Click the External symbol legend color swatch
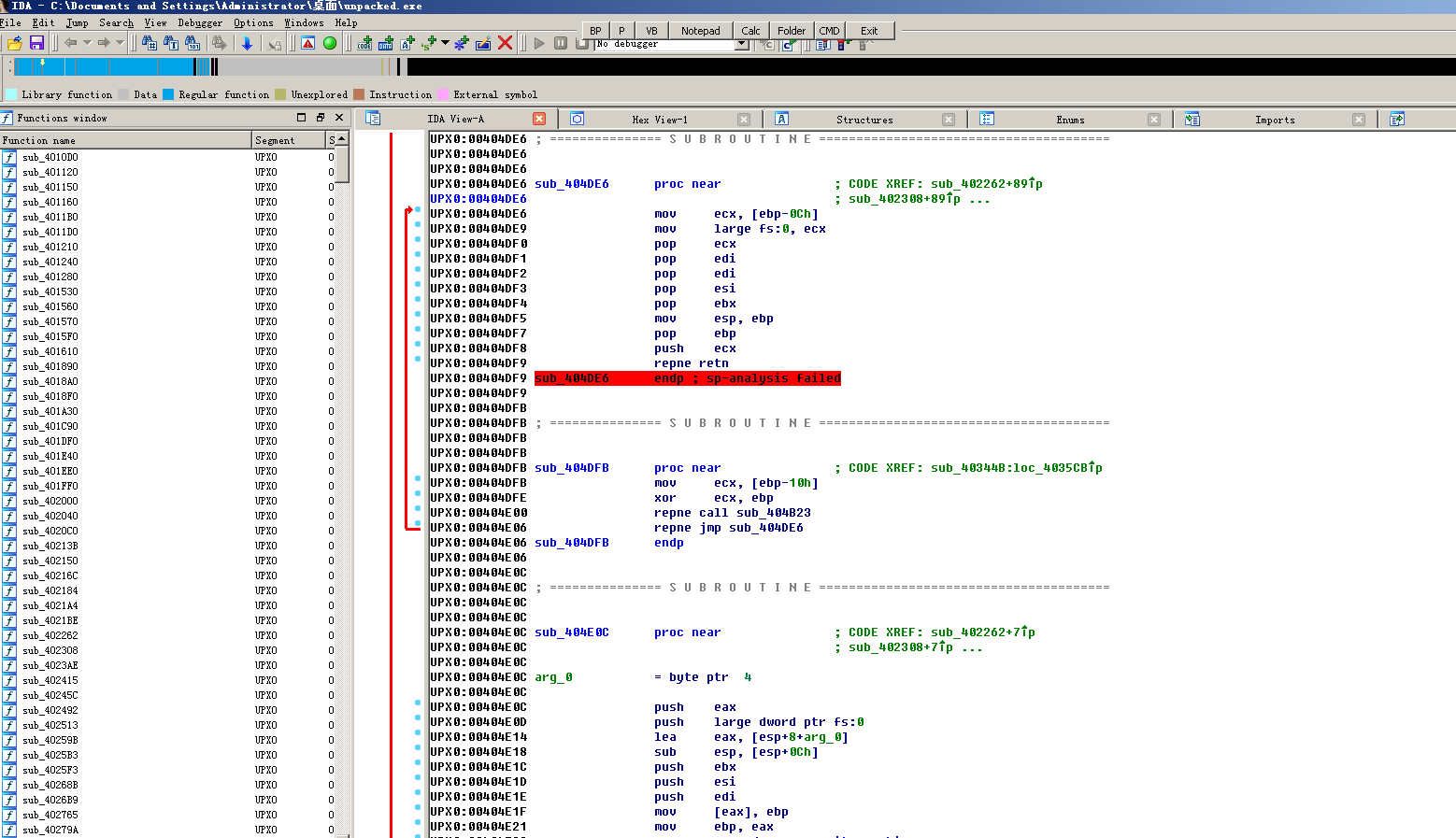Viewport: 1456px width, 838px height. pos(443,94)
